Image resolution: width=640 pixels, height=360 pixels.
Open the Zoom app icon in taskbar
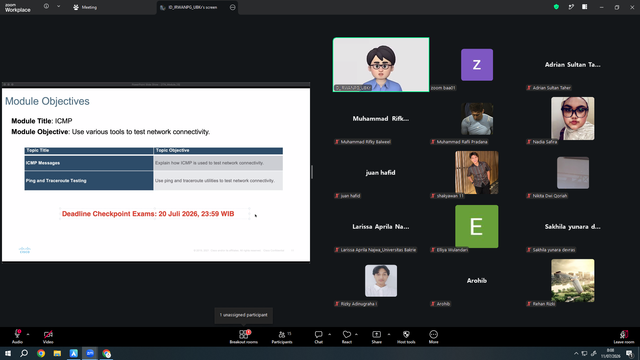pos(90,353)
